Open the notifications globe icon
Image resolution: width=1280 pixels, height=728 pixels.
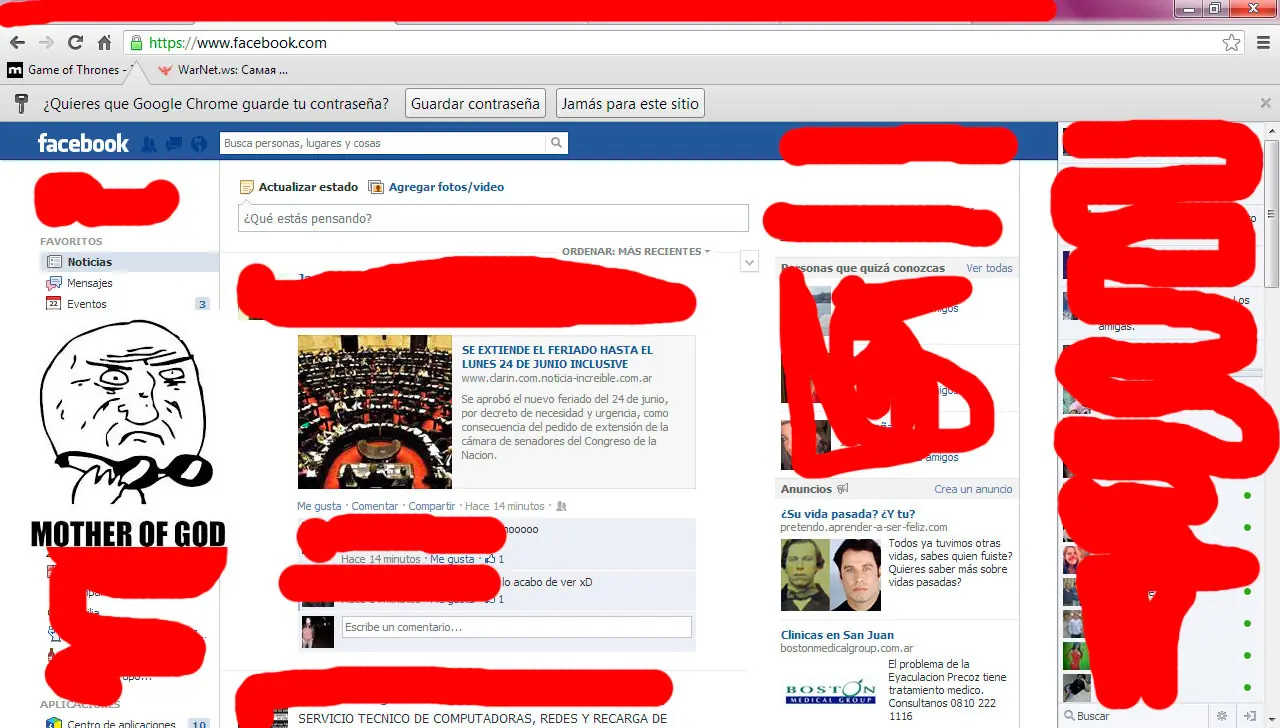(198, 144)
